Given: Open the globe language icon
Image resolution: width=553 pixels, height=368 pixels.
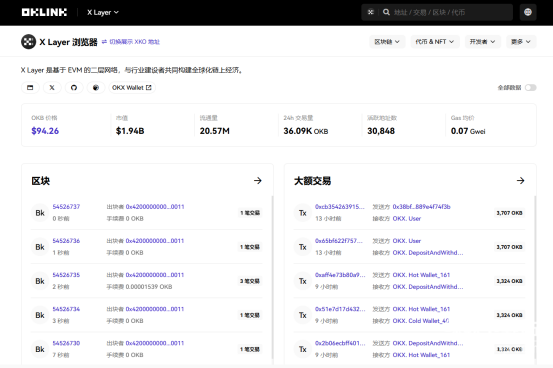Looking at the screenshot, I should [528, 12].
